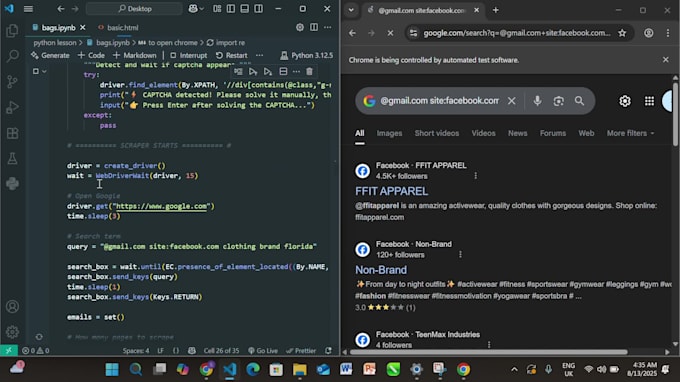The image size is (680, 382).
Task: Open the Accounts menu in VS Code
Action: pos(13,307)
